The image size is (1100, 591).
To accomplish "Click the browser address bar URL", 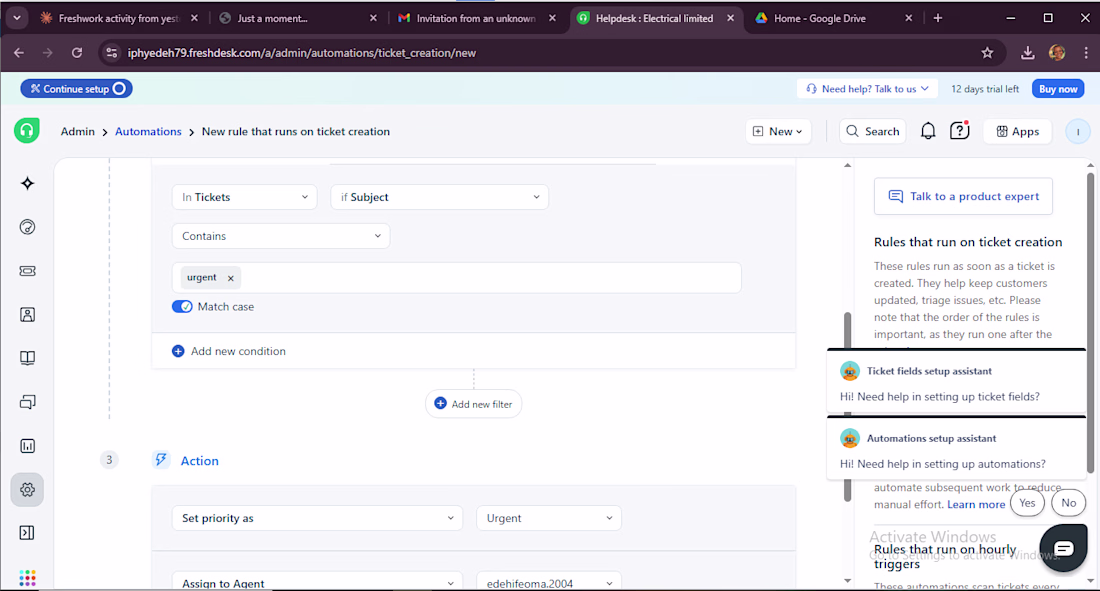I will point(302,53).
